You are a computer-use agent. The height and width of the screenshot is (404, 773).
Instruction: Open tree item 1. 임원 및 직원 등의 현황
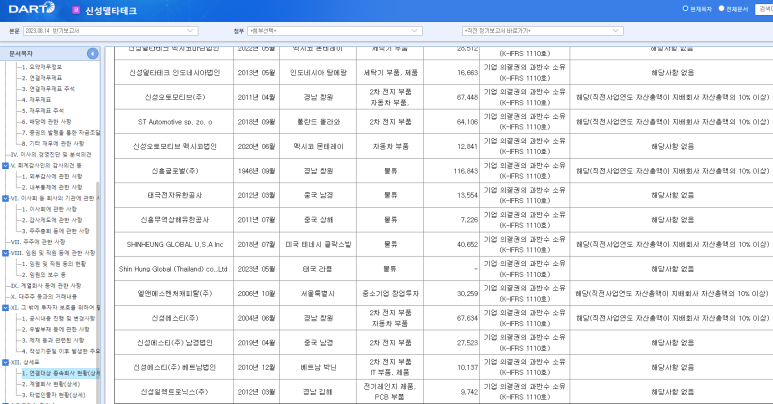[54, 264]
